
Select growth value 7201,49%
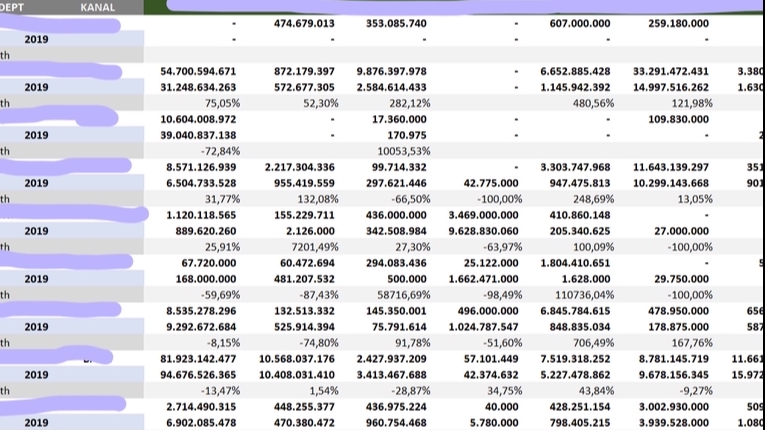[315, 247]
